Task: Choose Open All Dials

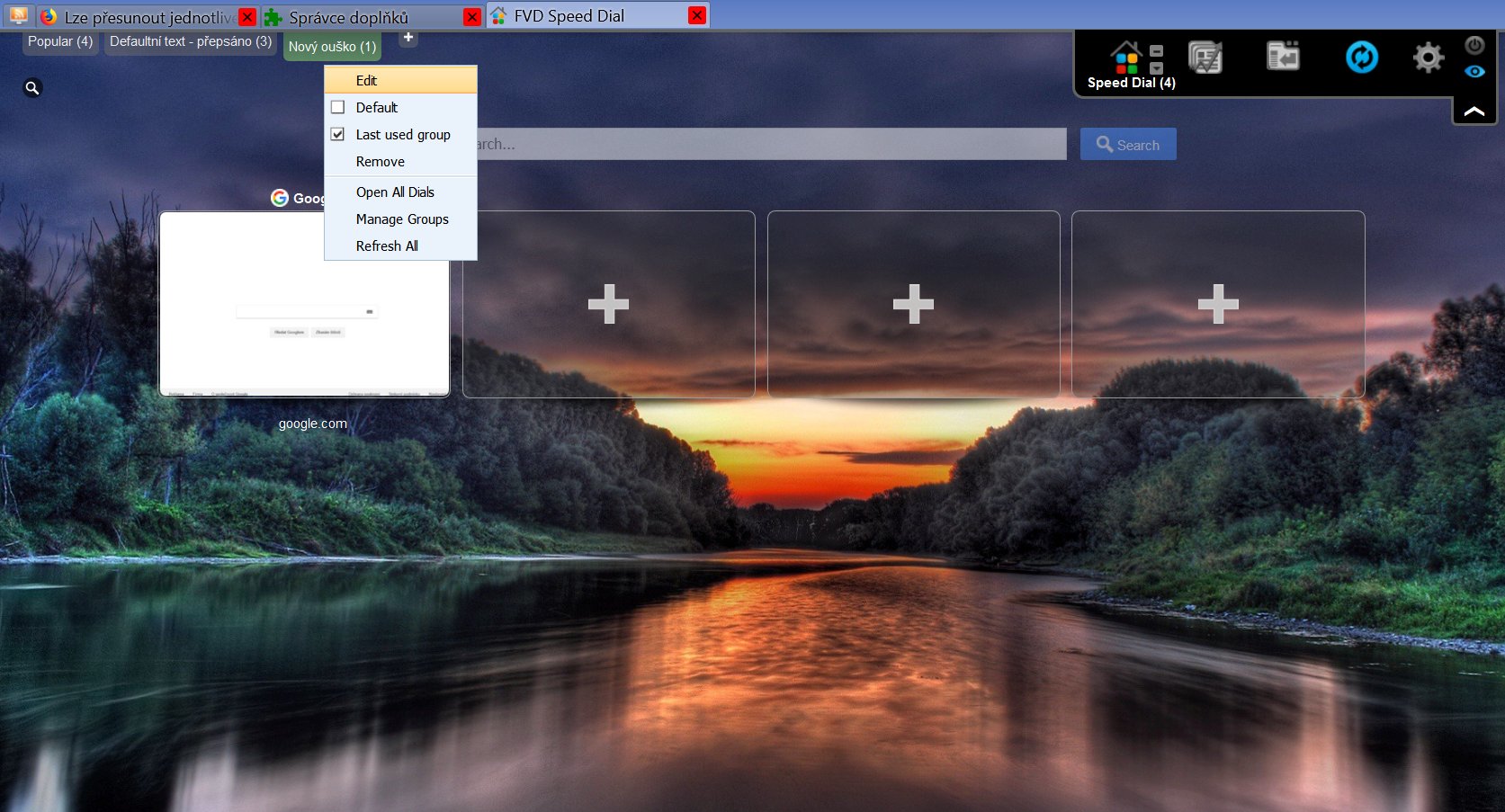Action: (400, 192)
